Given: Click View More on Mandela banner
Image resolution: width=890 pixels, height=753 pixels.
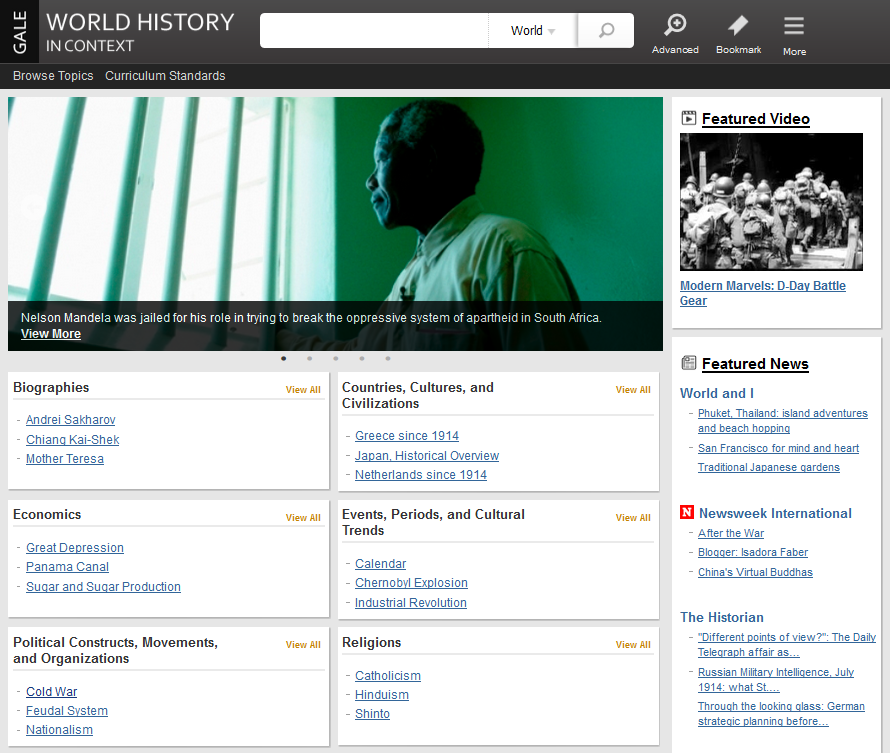Looking at the screenshot, I should pos(51,334).
